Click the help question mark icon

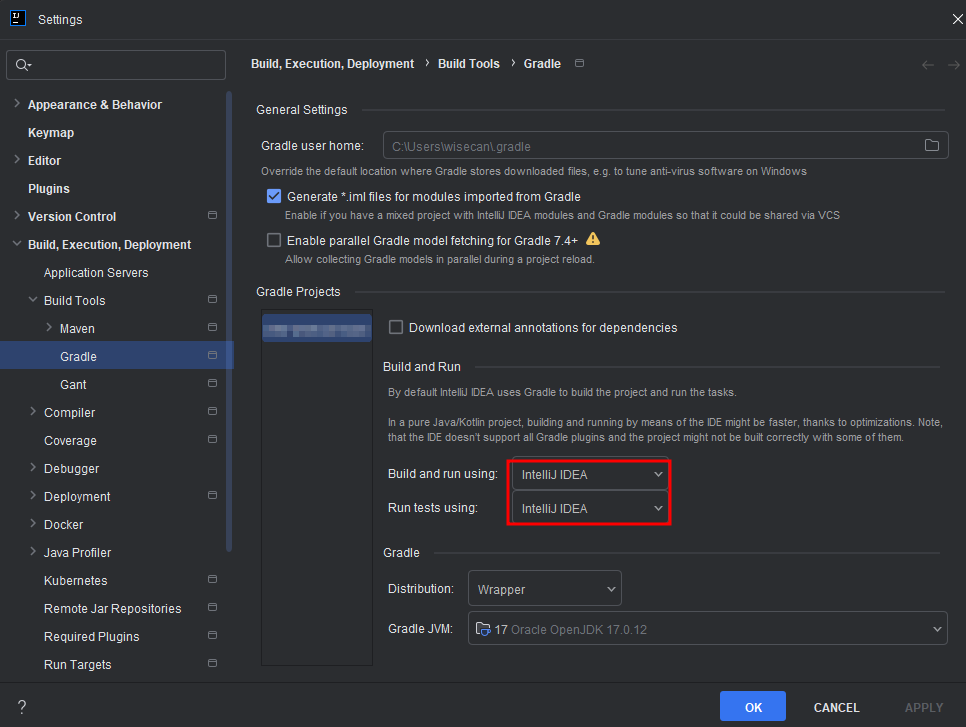click(22, 707)
